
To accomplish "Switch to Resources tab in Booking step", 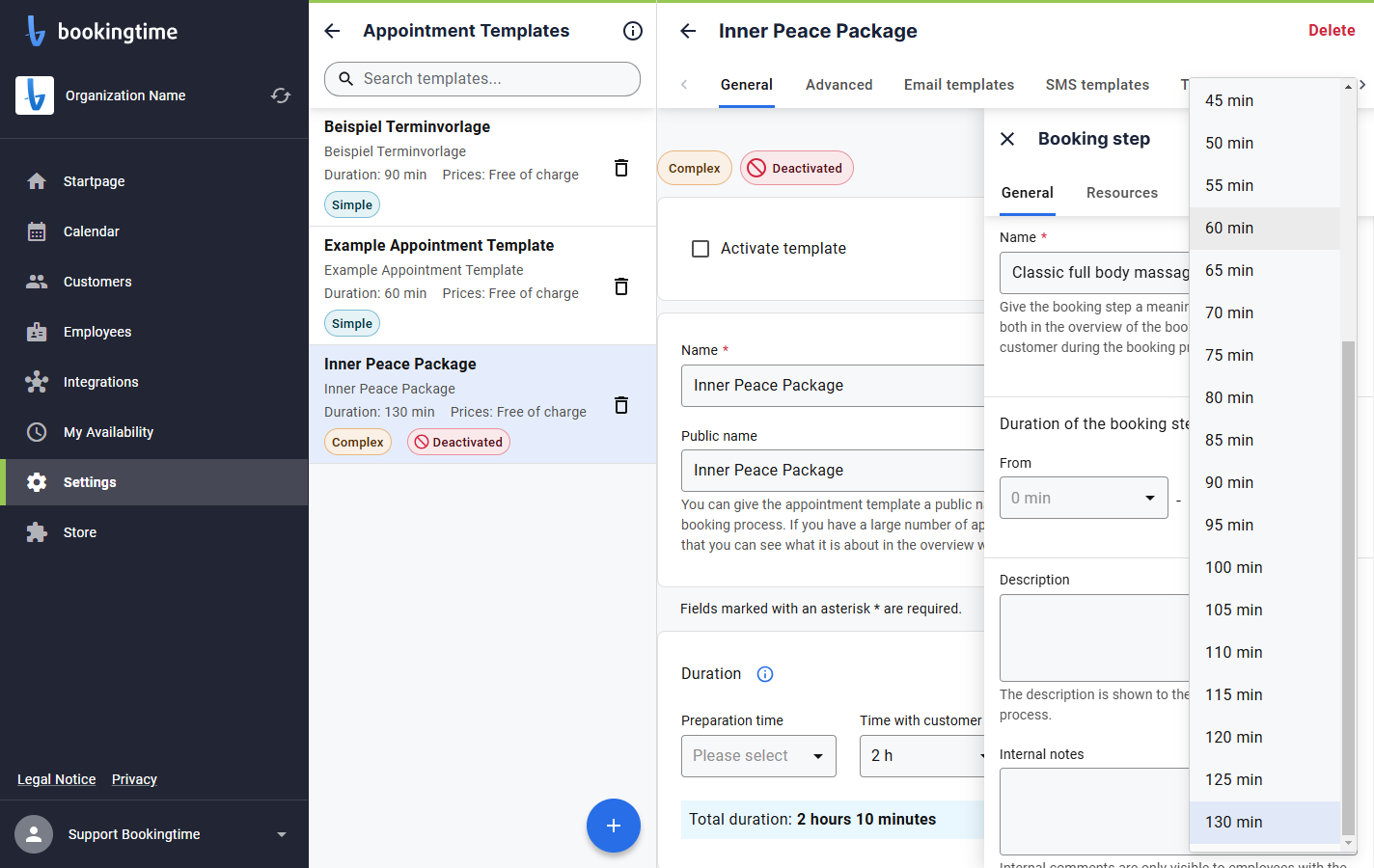I will point(1122,193).
